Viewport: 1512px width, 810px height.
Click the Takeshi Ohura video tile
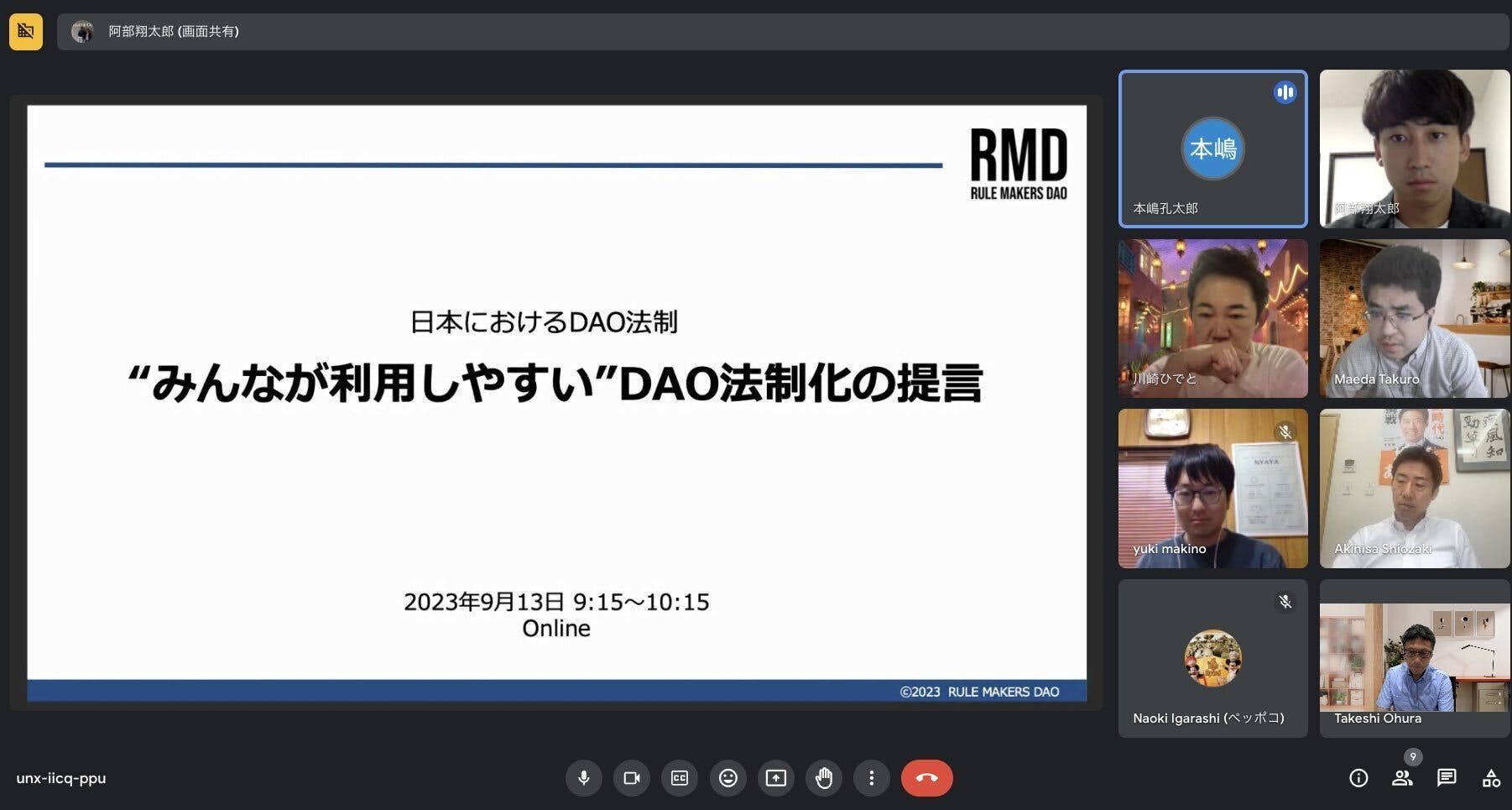click(x=1414, y=657)
